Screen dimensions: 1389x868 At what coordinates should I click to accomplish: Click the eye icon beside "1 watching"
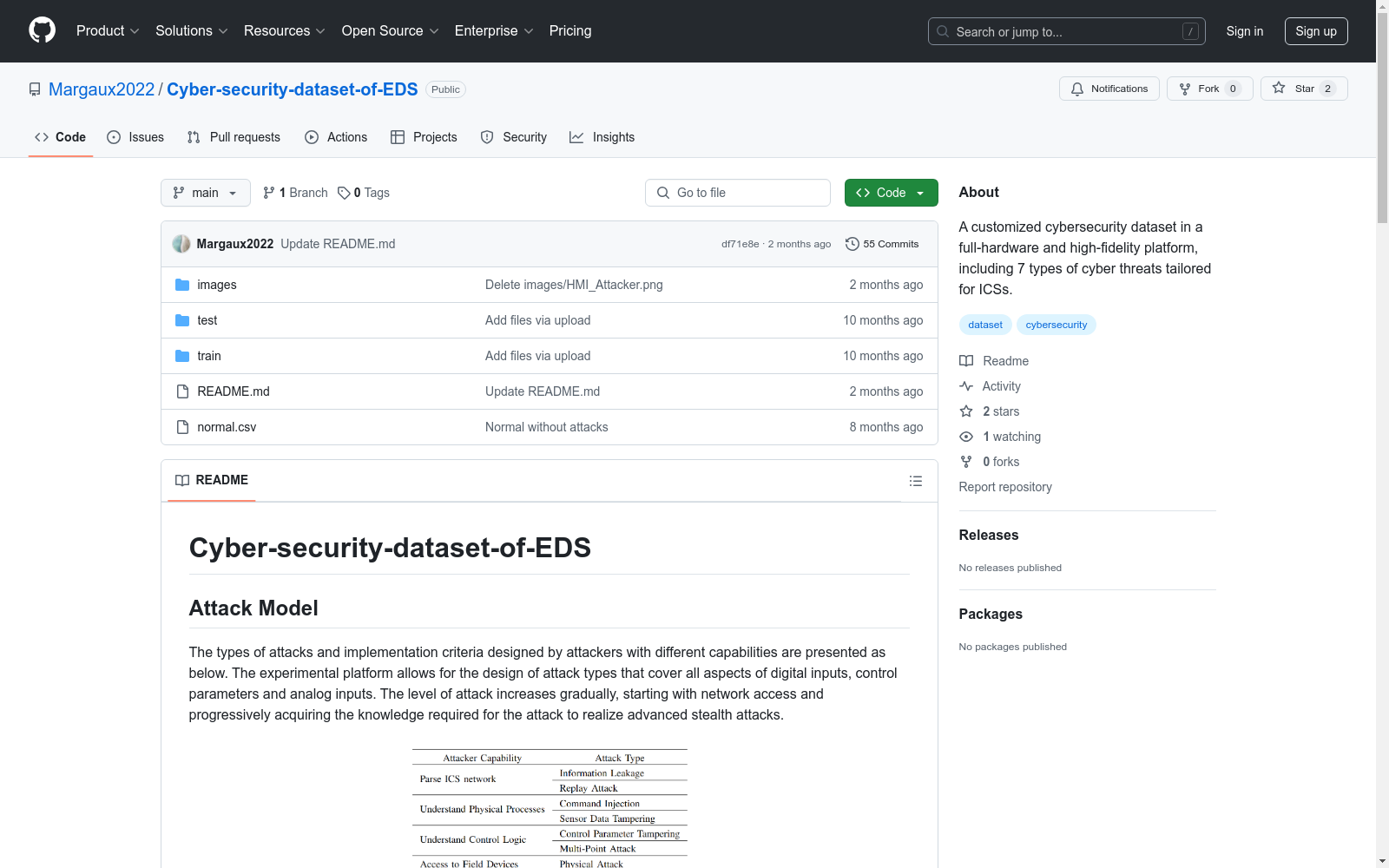pyautogui.click(x=965, y=437)
